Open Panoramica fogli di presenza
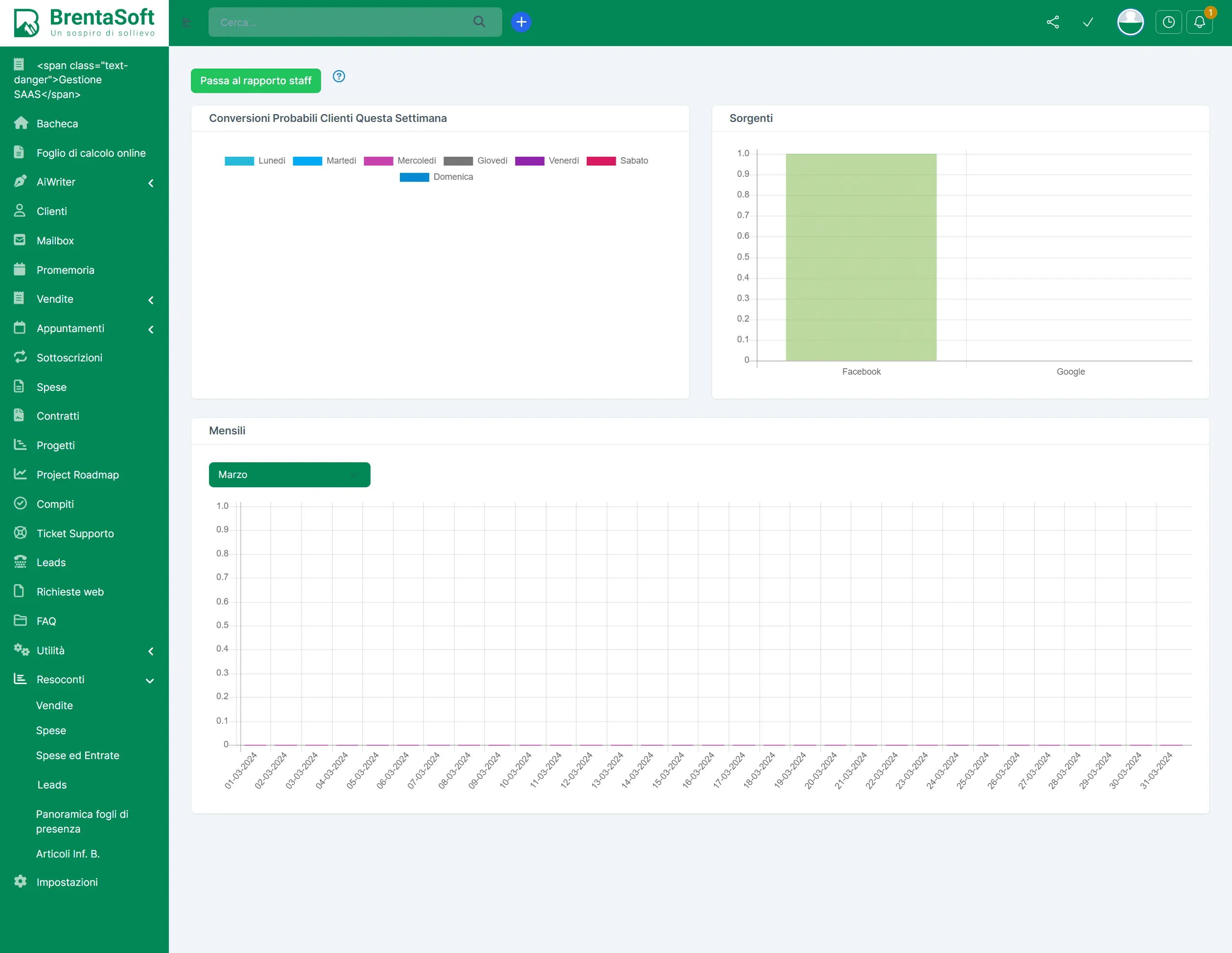The width and height of the screenshot is (1232, 953). 82,821
